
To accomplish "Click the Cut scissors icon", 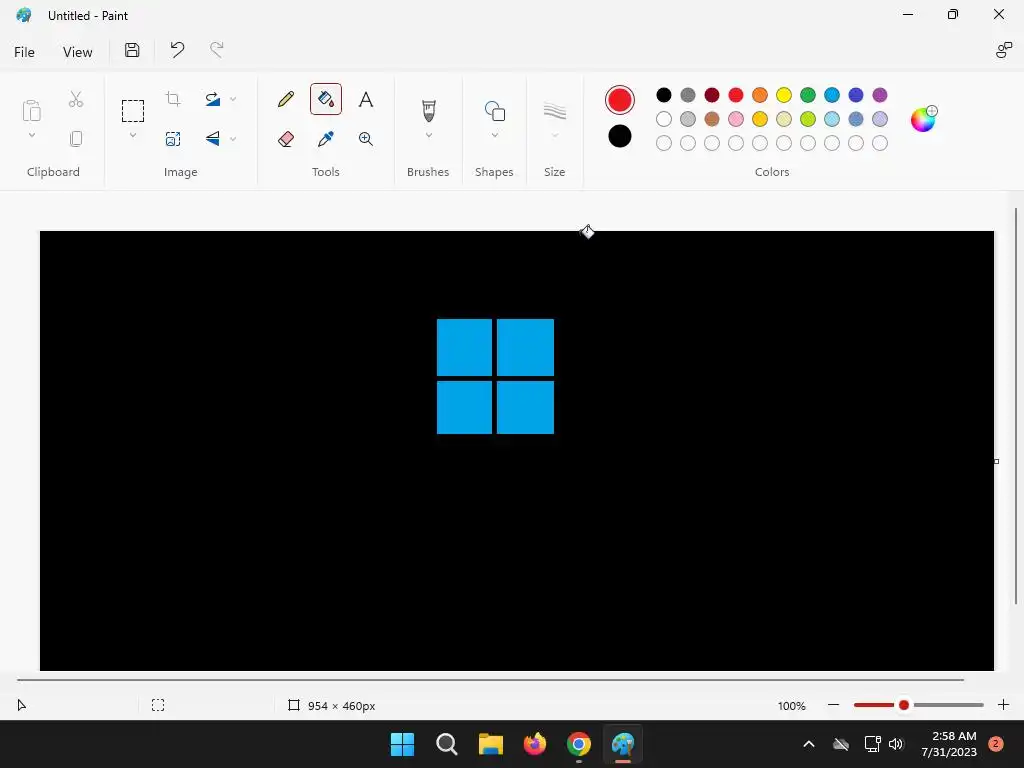I will pyautogui.click(x=76, y=99).
